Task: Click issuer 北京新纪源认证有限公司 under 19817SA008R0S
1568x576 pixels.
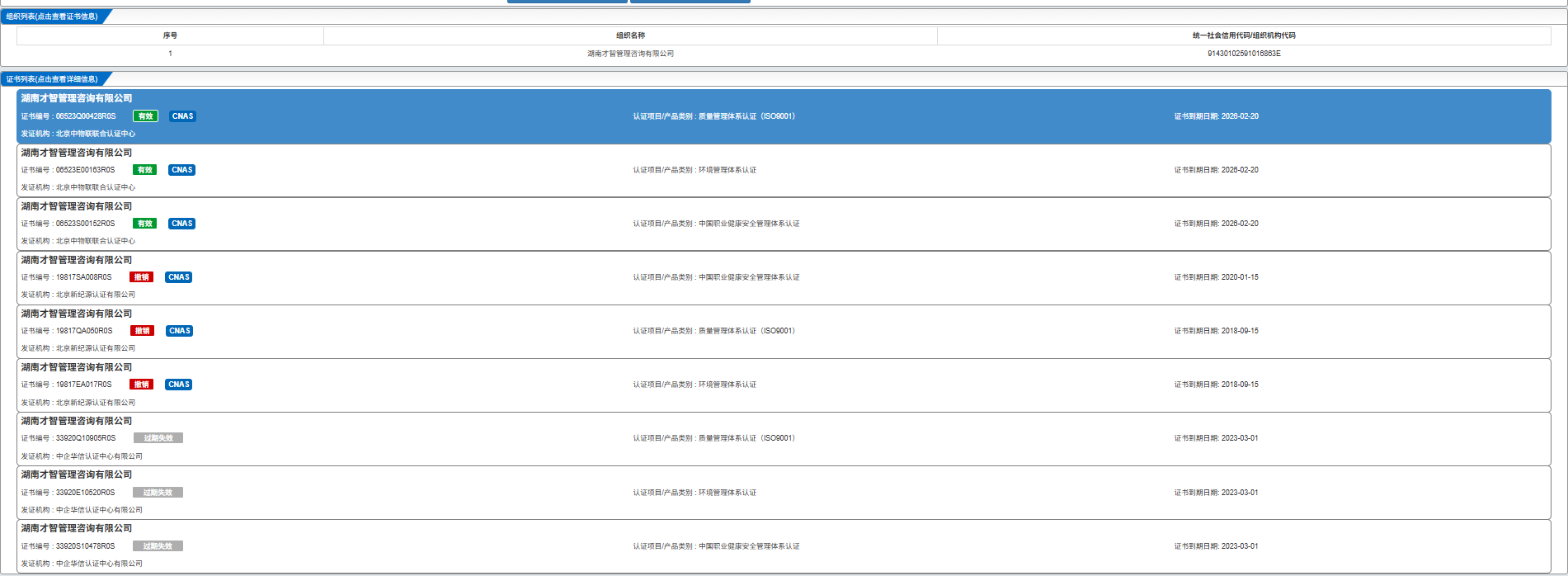Action: (96, 295)
